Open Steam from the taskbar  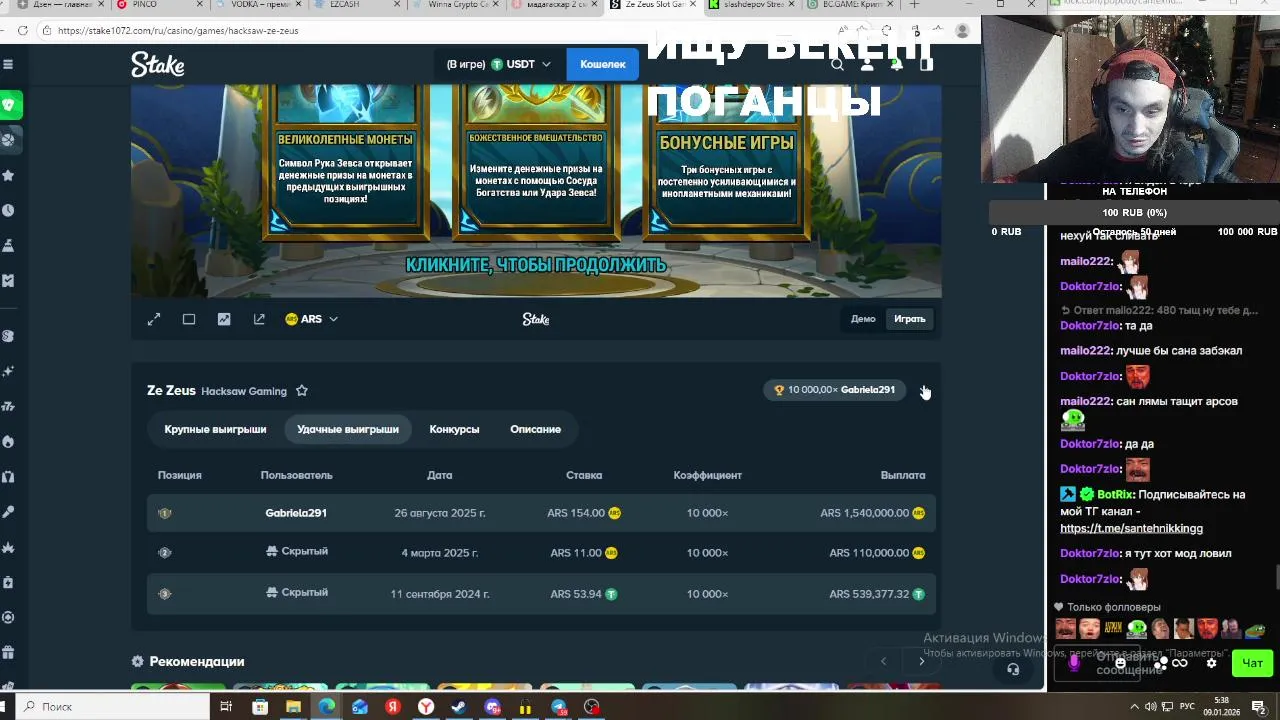pos(459,707)
